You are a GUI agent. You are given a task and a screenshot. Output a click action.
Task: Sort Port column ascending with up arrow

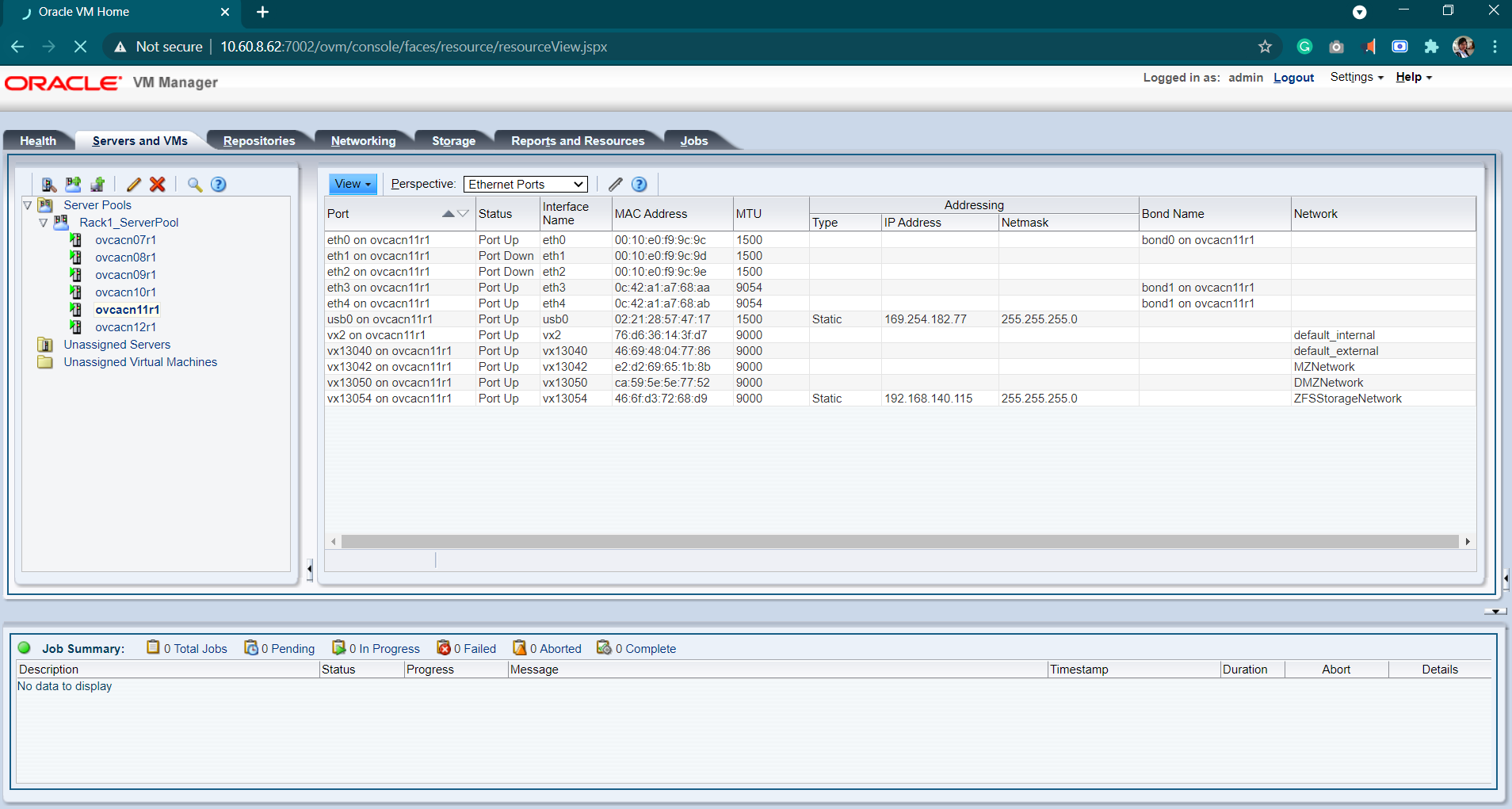(x=449, y=214)
